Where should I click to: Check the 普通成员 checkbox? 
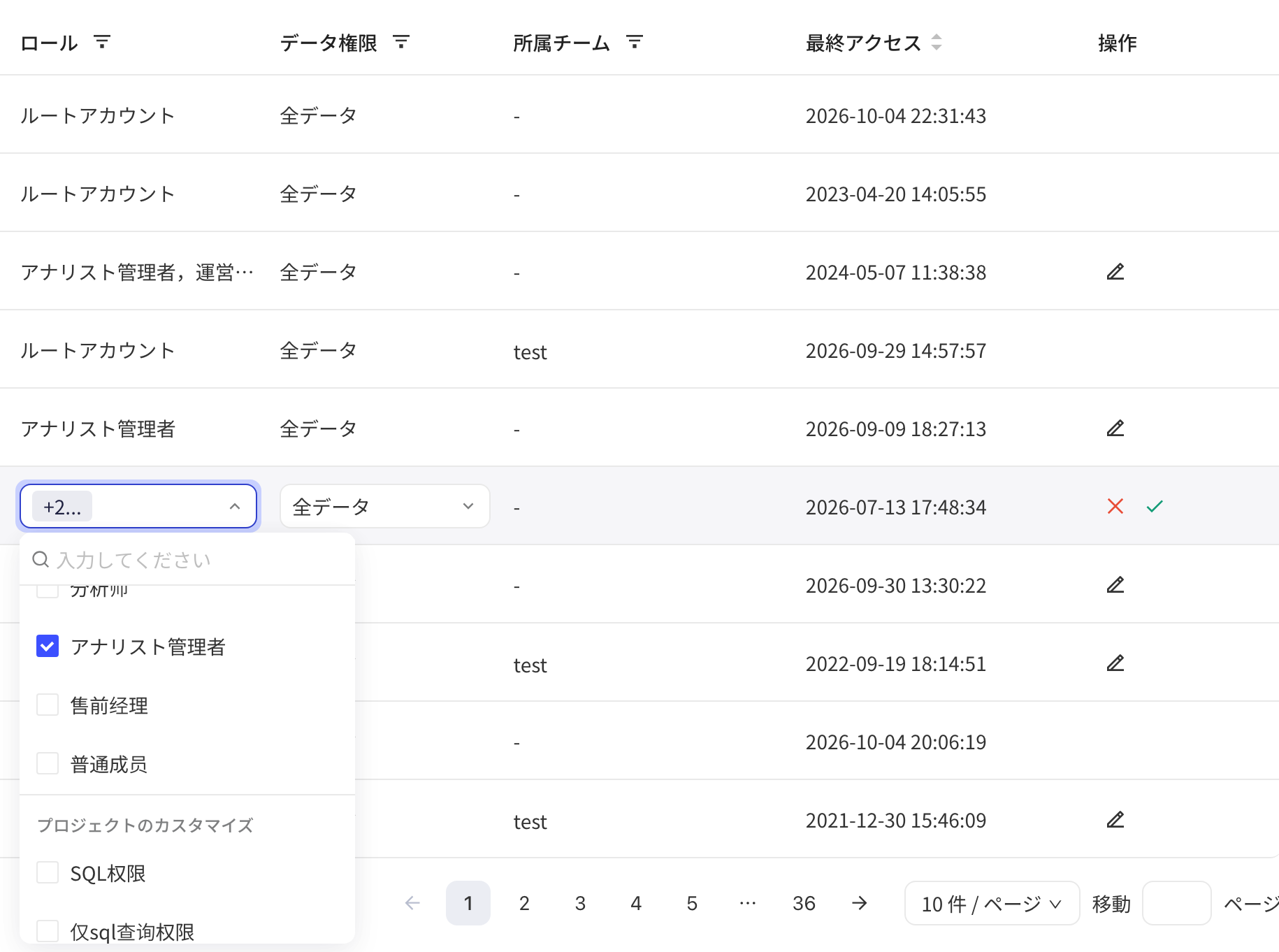click(x=48, y=763)
